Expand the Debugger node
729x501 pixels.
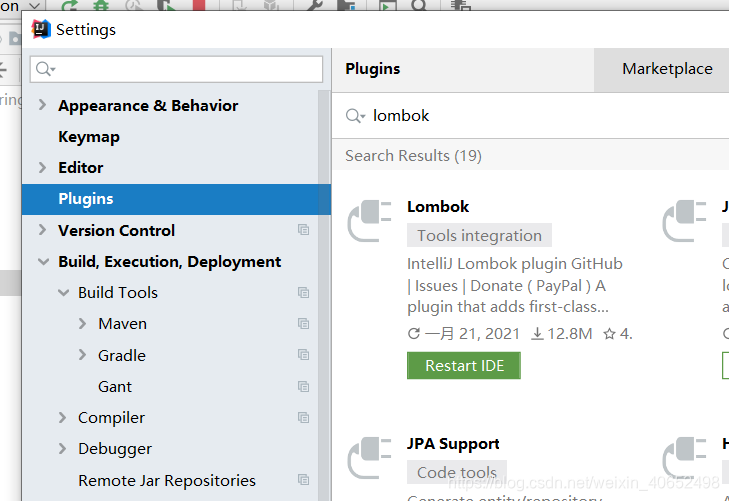tap(62, 448)
